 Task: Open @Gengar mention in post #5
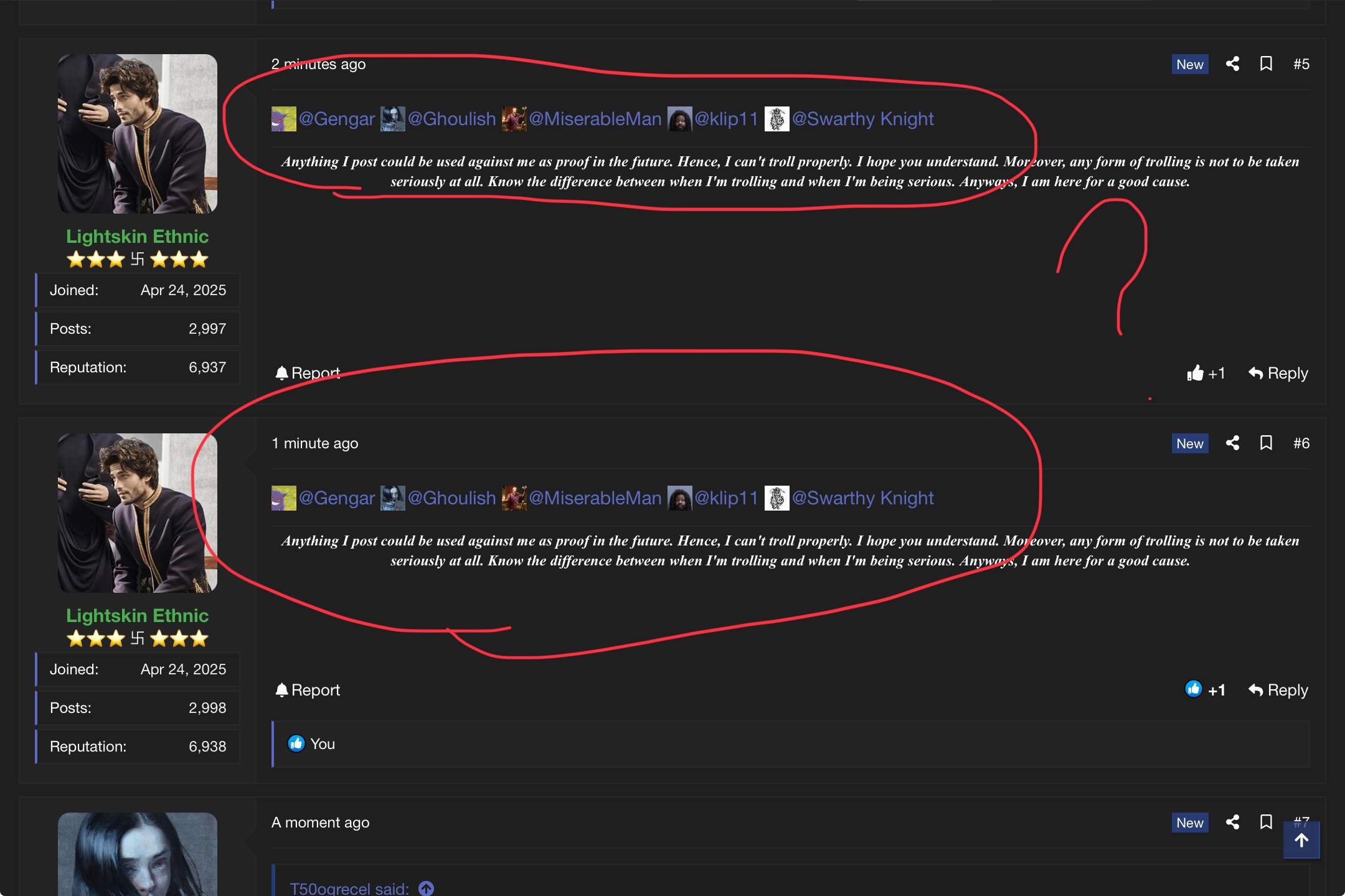click(x=336, y=119)
